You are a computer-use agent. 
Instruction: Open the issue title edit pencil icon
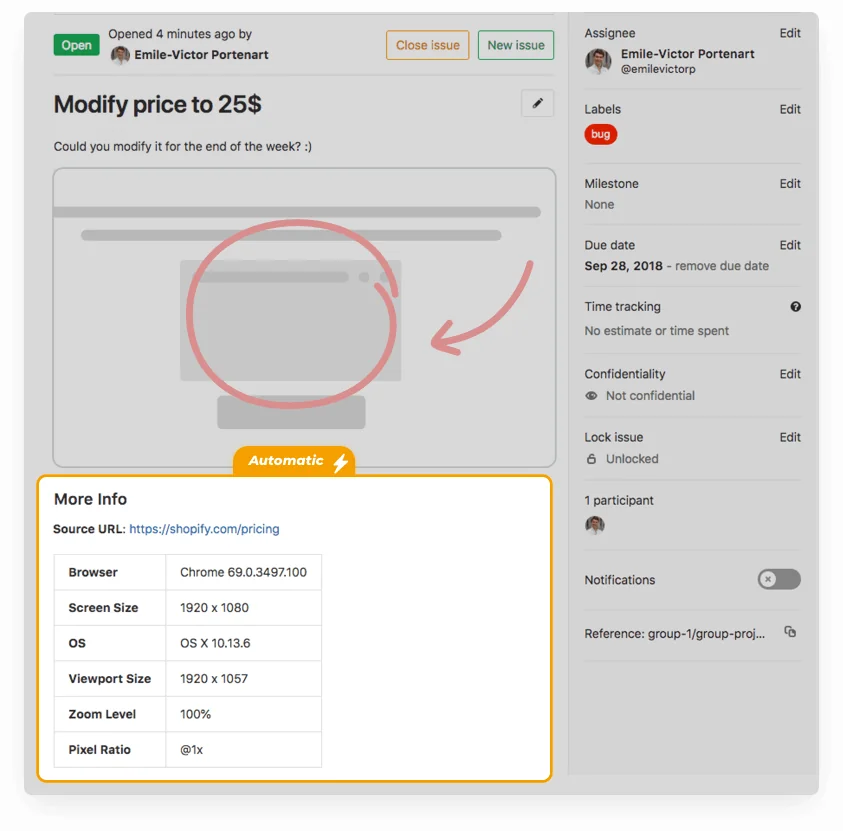tap(537, 103)
